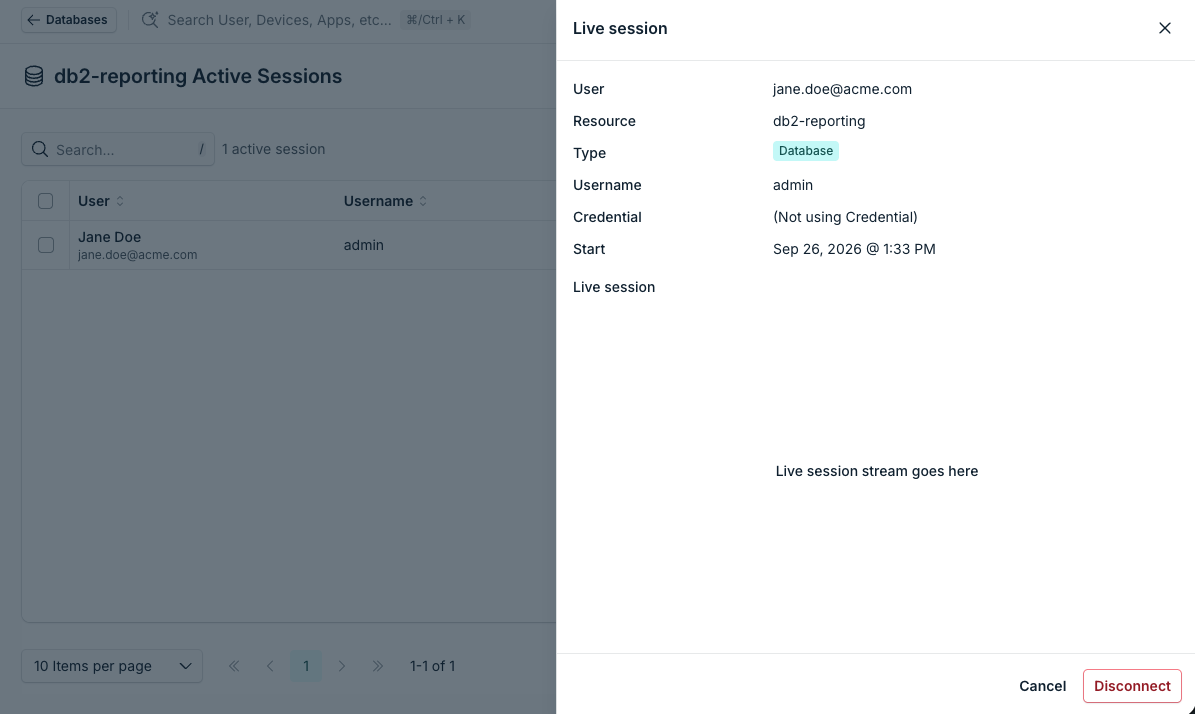Go to the next page
The width and height of the screenshot is (1195, 714).
341,666
